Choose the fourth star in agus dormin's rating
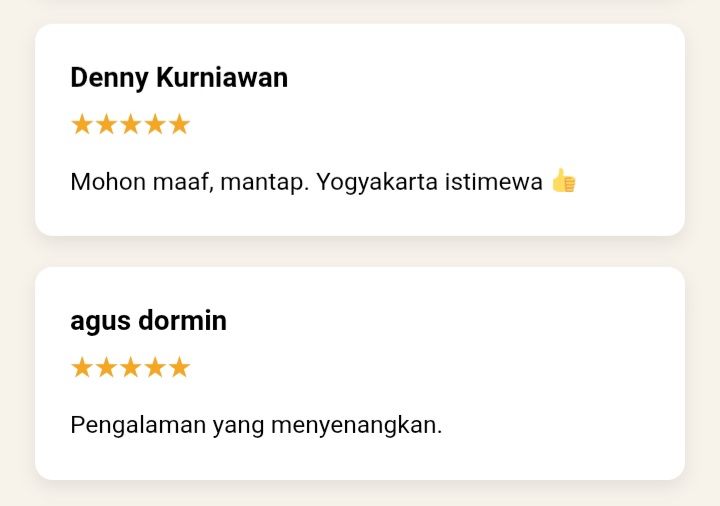Screen dimensions: 720x506 (154, 368)
